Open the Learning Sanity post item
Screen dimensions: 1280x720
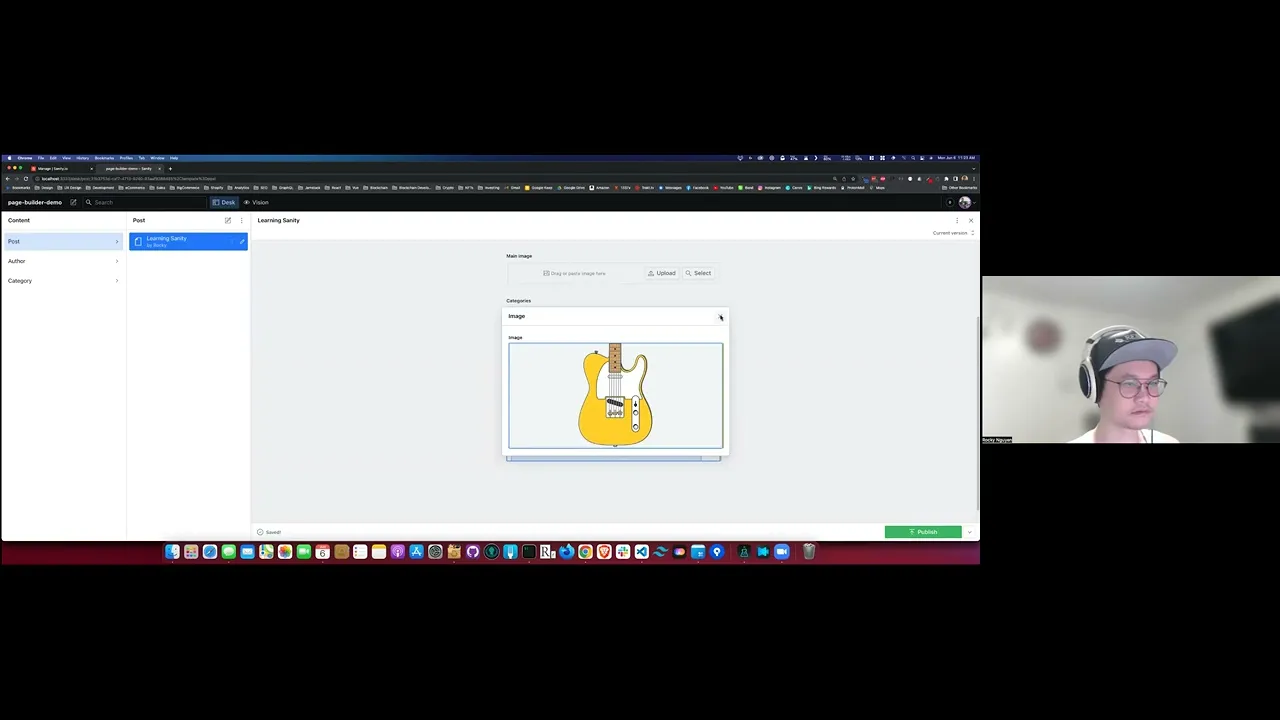(188, 241)
